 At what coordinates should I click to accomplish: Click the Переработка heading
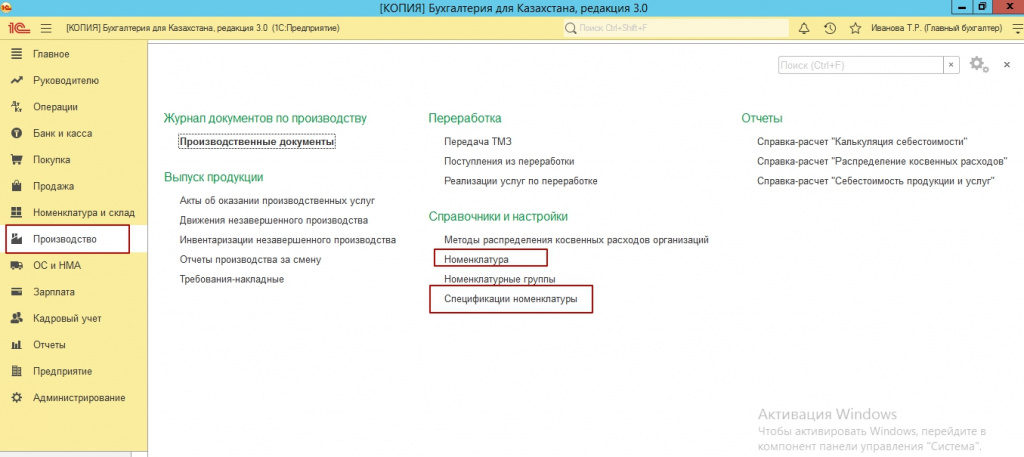click(x=465, y=118)
